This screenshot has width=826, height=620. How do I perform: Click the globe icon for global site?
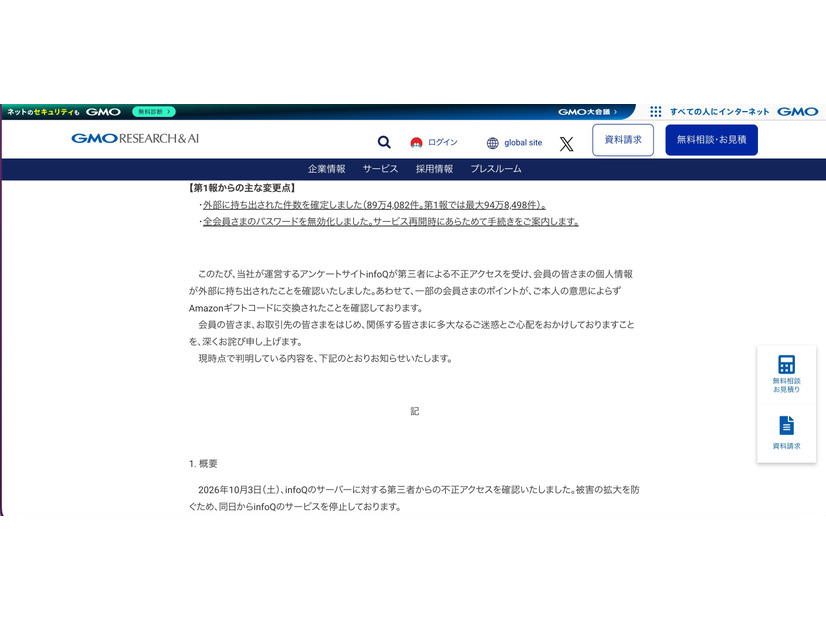[x=493, y=143]
